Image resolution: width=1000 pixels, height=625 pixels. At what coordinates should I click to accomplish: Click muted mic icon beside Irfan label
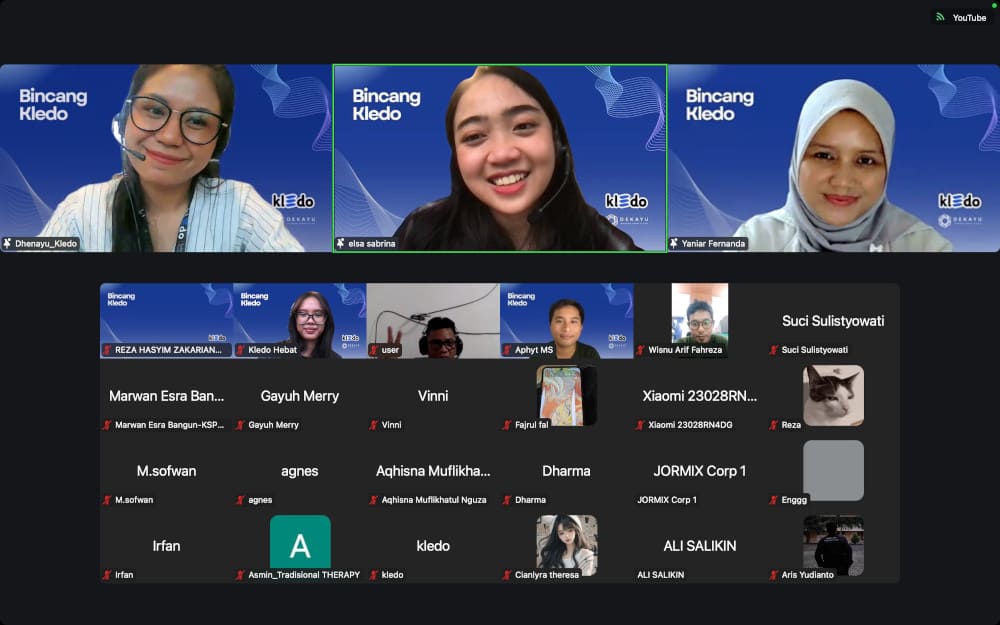107,575
